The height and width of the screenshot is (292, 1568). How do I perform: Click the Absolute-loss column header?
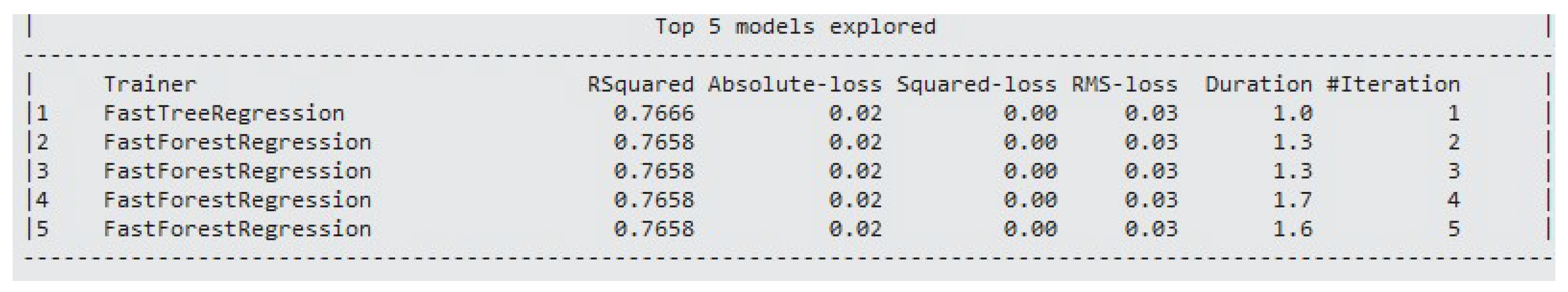[x=794, y=84]
